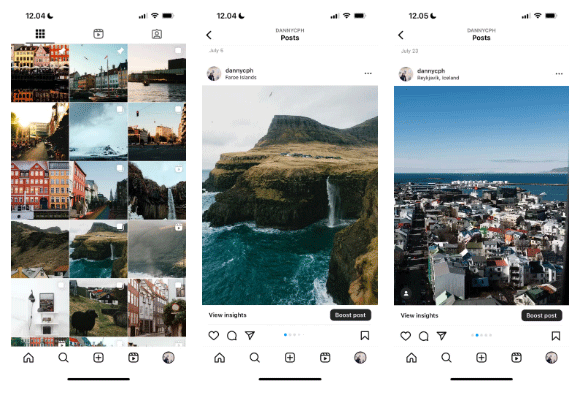Save the Reykjavik post with bookmark icon
The width and height of the screenshot is (576, 394).
[556, 336]
